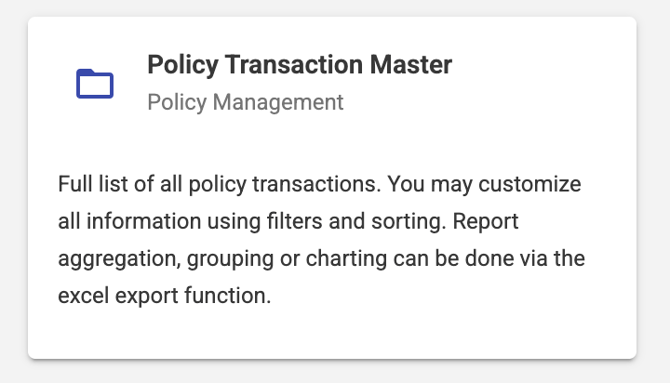Click the blue folder icon

tap(95, 84)
